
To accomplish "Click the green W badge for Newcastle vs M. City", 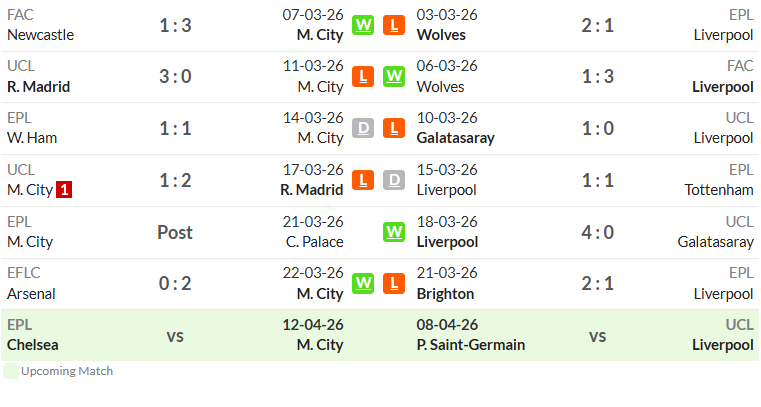I will (x=363, y=25).
